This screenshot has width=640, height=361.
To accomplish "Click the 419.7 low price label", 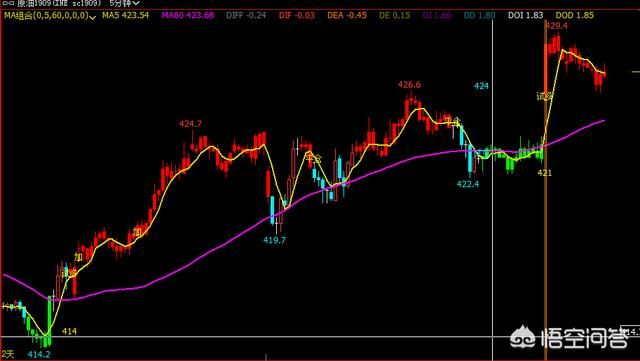I will pos(274,240).
